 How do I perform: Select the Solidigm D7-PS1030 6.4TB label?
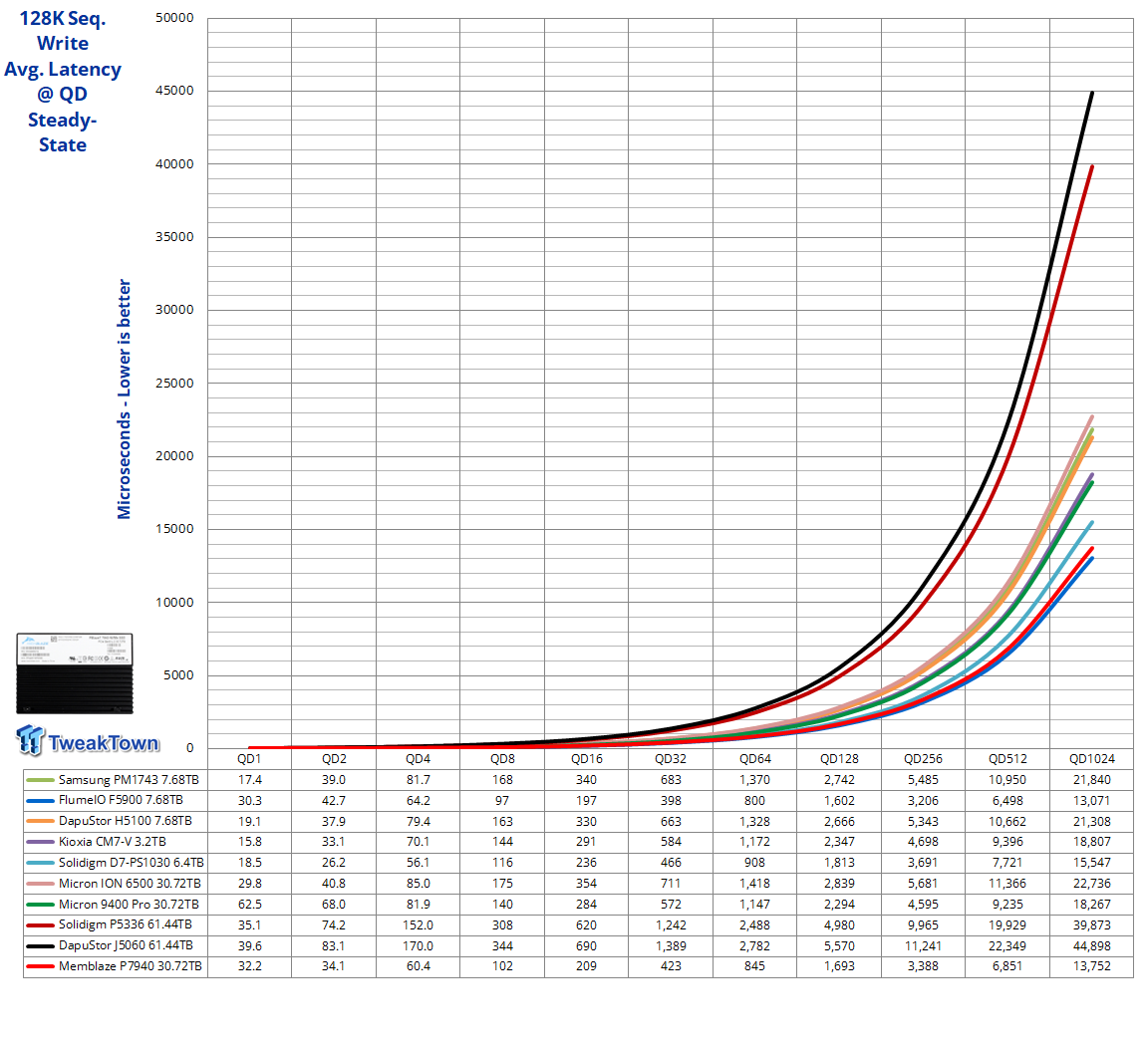pos(132,863)
